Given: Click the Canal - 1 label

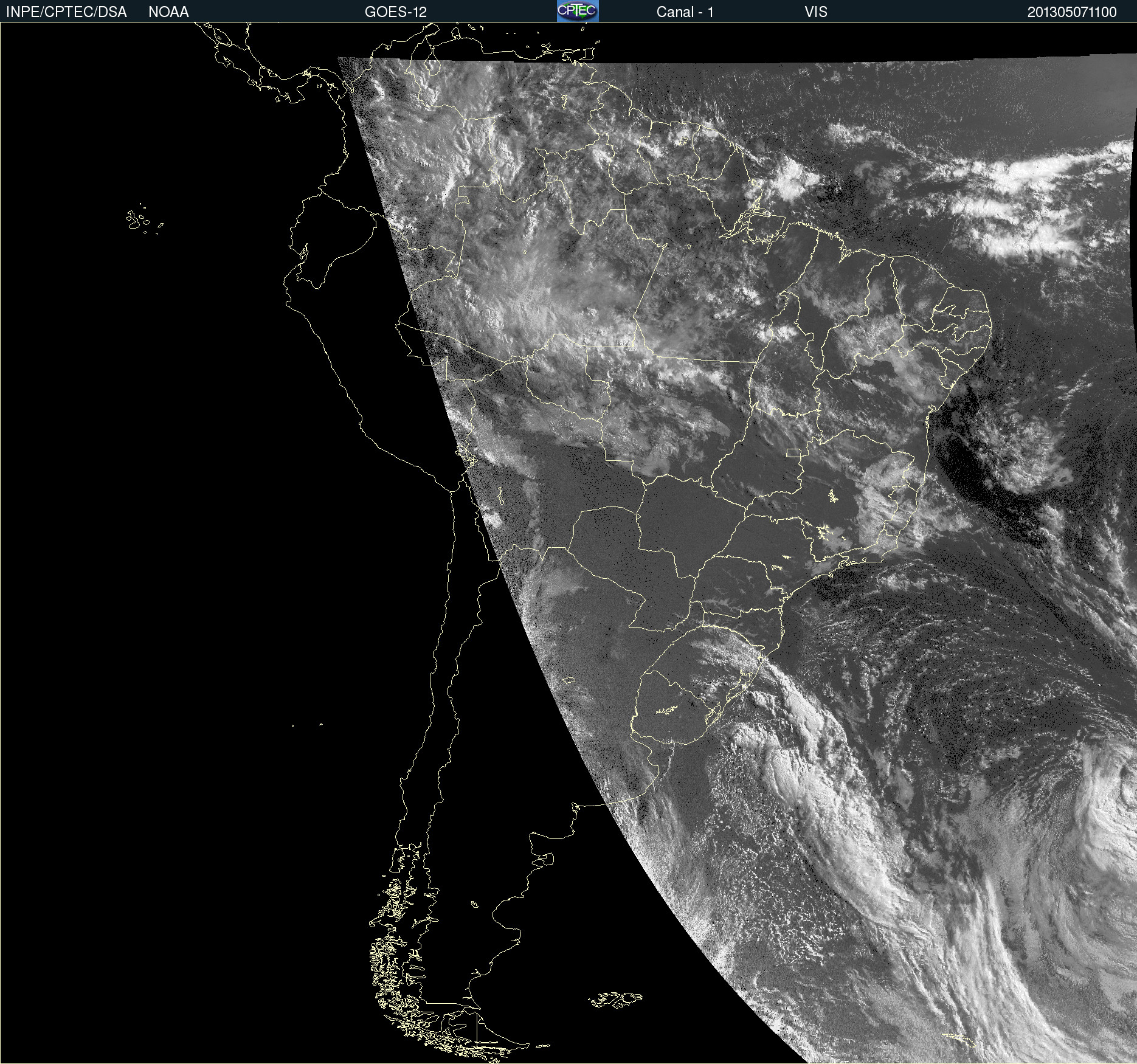Looking at the screenshot, I should [685, 12].
